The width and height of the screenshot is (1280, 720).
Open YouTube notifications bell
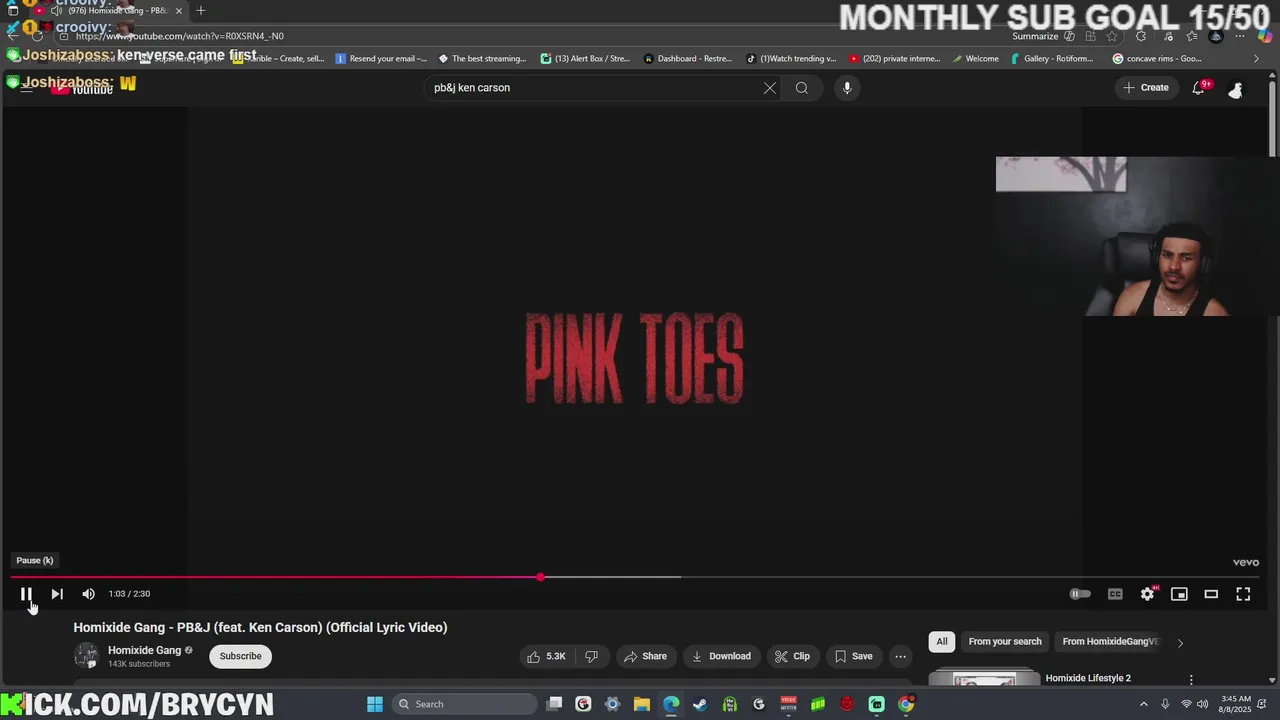coord(1199,88)
